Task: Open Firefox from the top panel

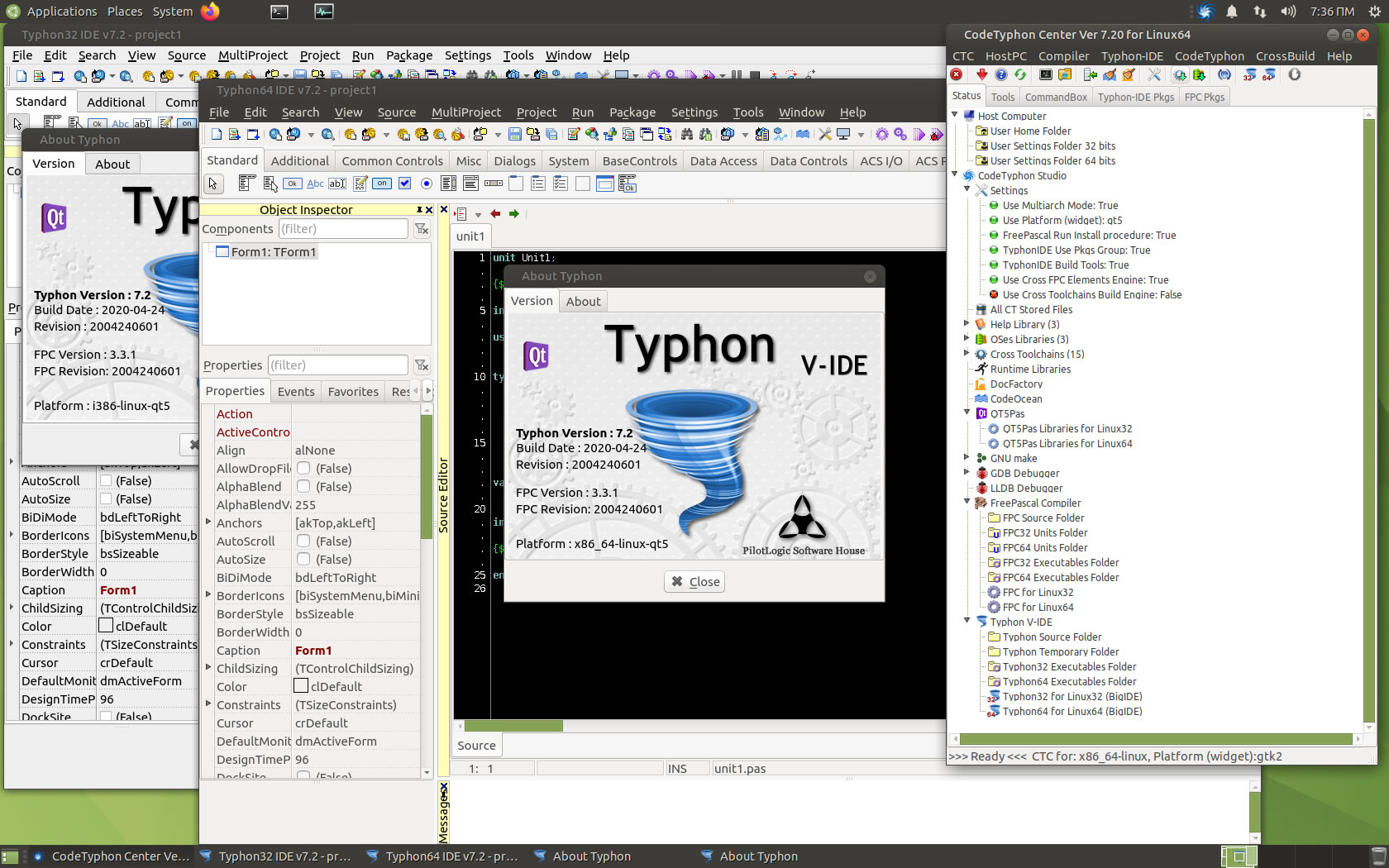Action: coord(210,12)
